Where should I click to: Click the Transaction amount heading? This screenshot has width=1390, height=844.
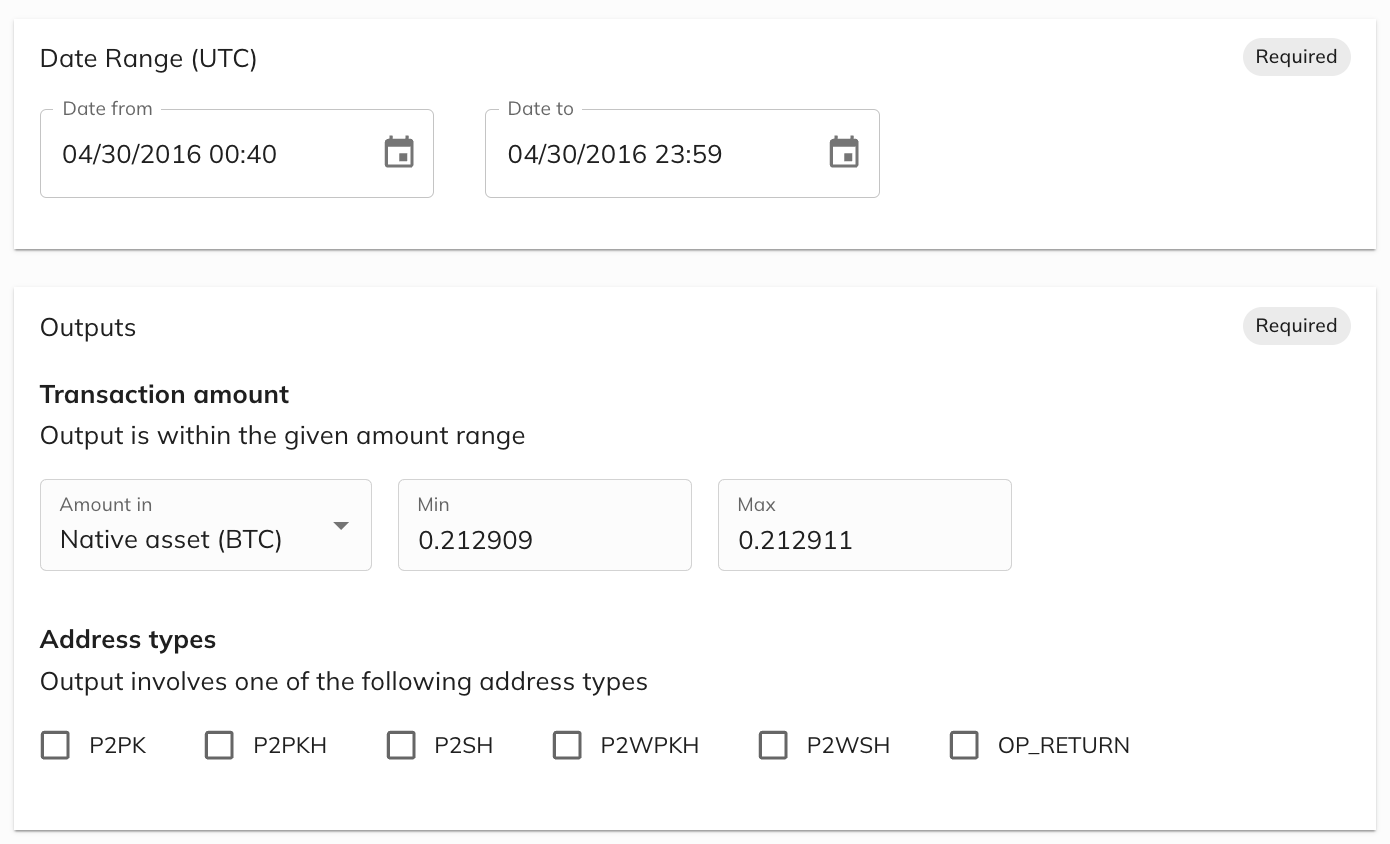pyautogui.click(x=164, y=395)
